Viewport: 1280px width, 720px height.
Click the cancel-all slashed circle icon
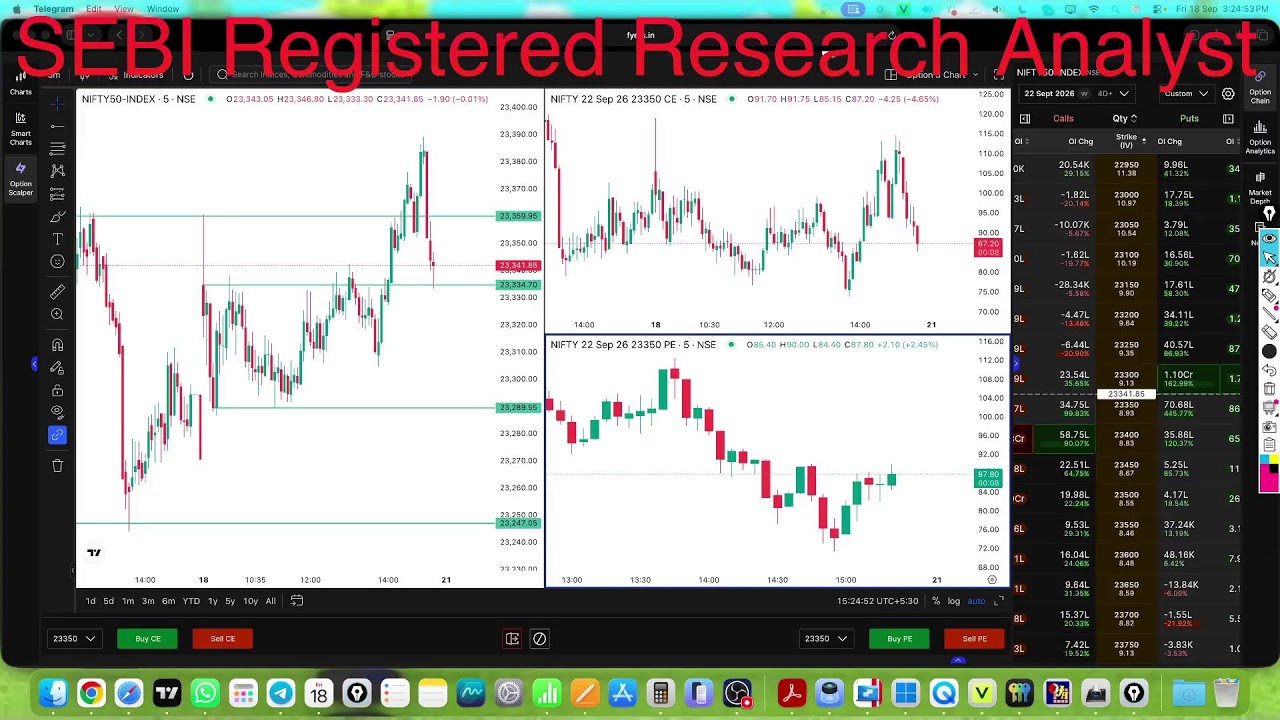point(539,639)
